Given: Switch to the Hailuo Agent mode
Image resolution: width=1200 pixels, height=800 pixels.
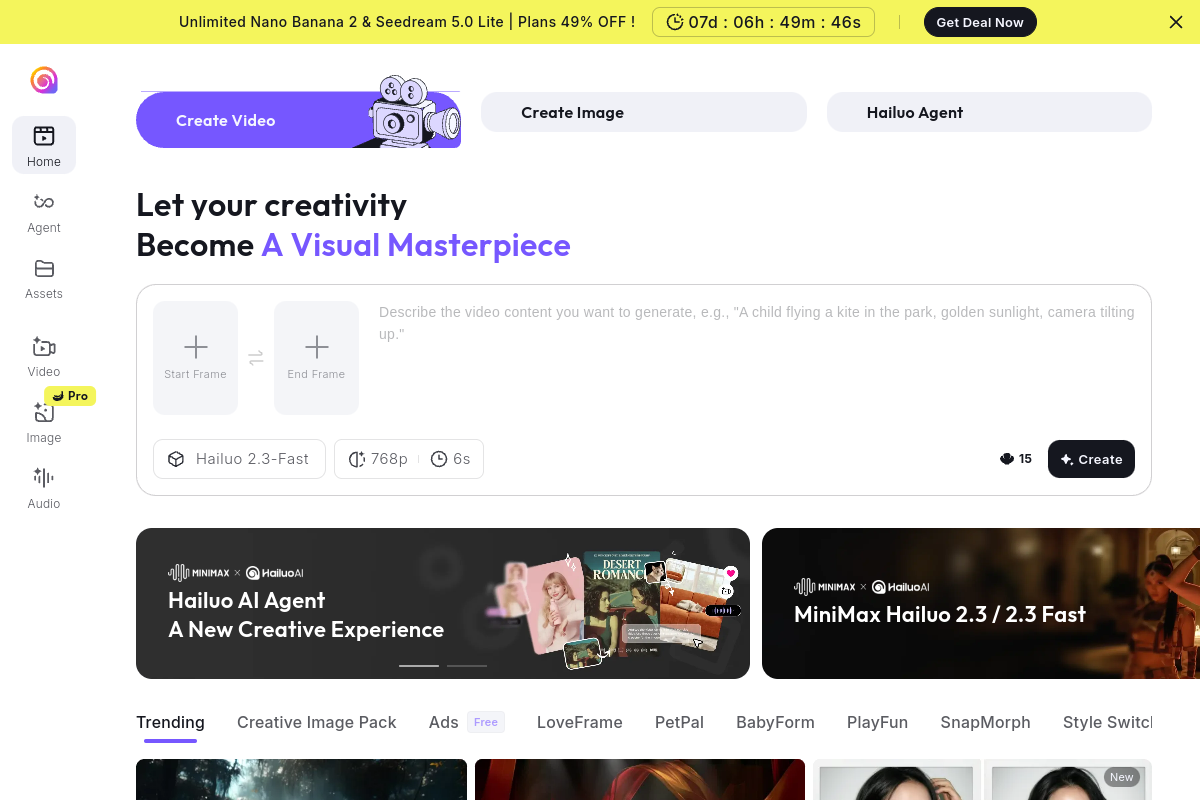Looking at the screenshot, I should (988, 112).
